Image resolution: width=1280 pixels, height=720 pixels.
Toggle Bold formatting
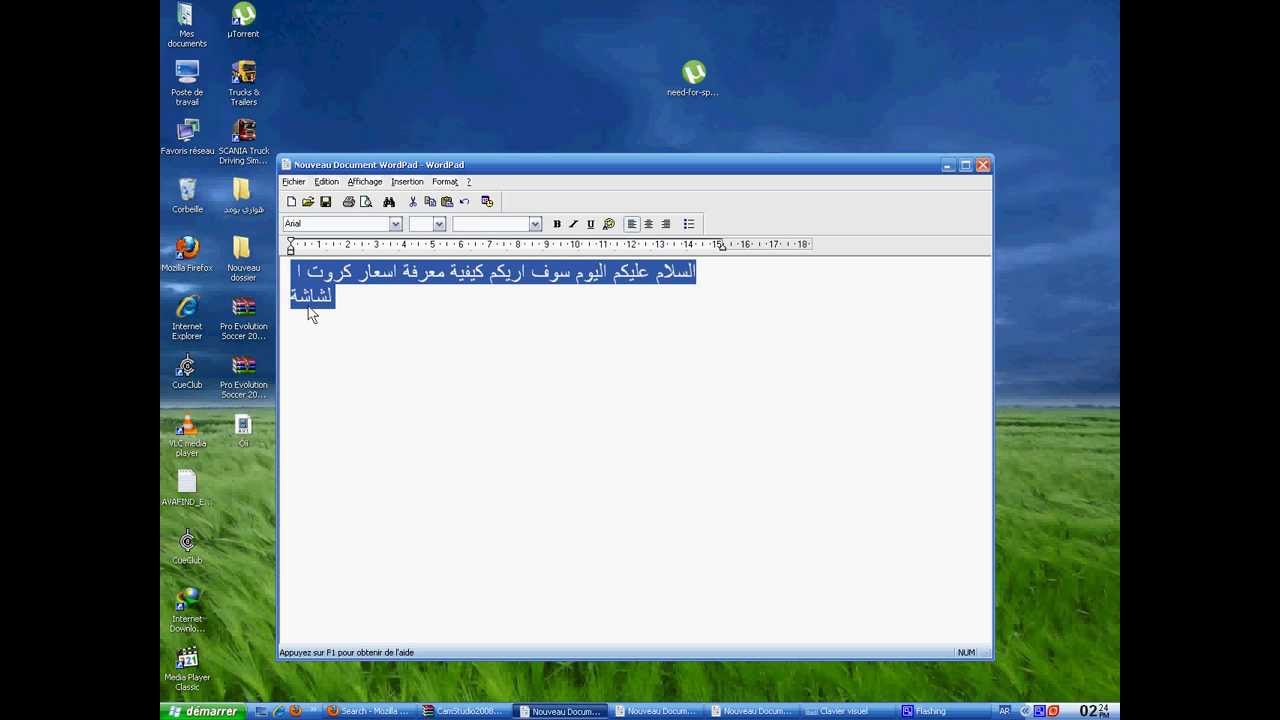pyautogui.click(x=557, y=224)
